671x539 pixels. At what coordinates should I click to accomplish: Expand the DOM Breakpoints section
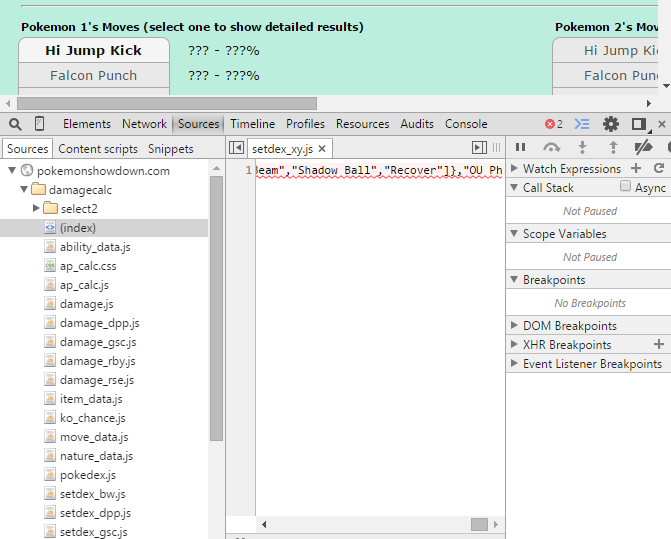(513, 326)
